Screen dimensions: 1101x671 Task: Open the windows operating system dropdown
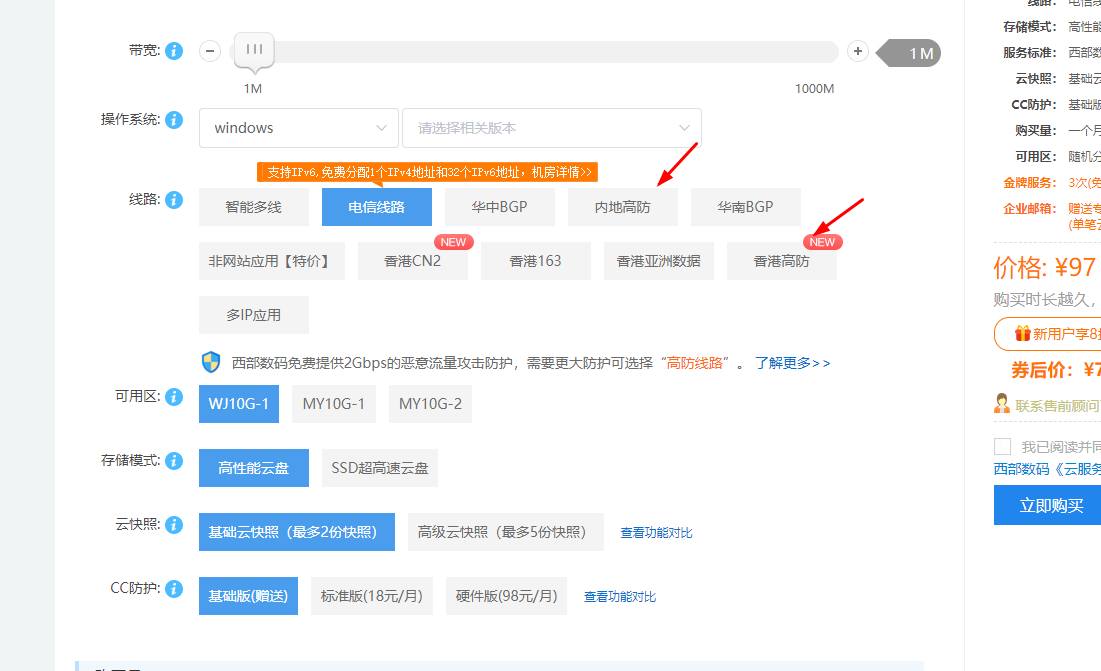(x=298, y=128)
